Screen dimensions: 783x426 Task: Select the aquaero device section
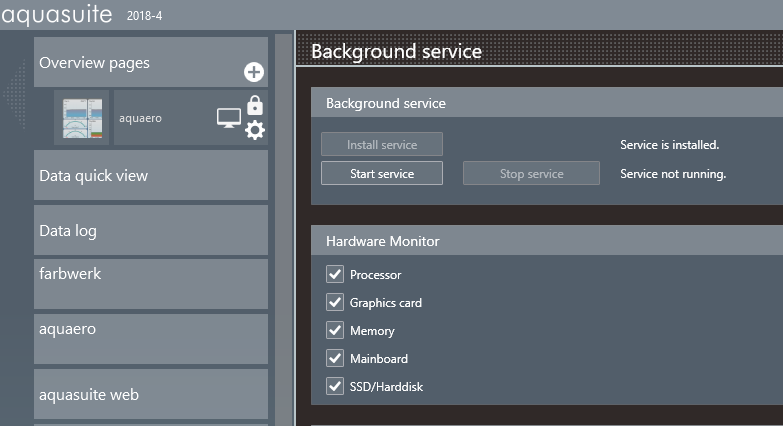click(150, 339)
